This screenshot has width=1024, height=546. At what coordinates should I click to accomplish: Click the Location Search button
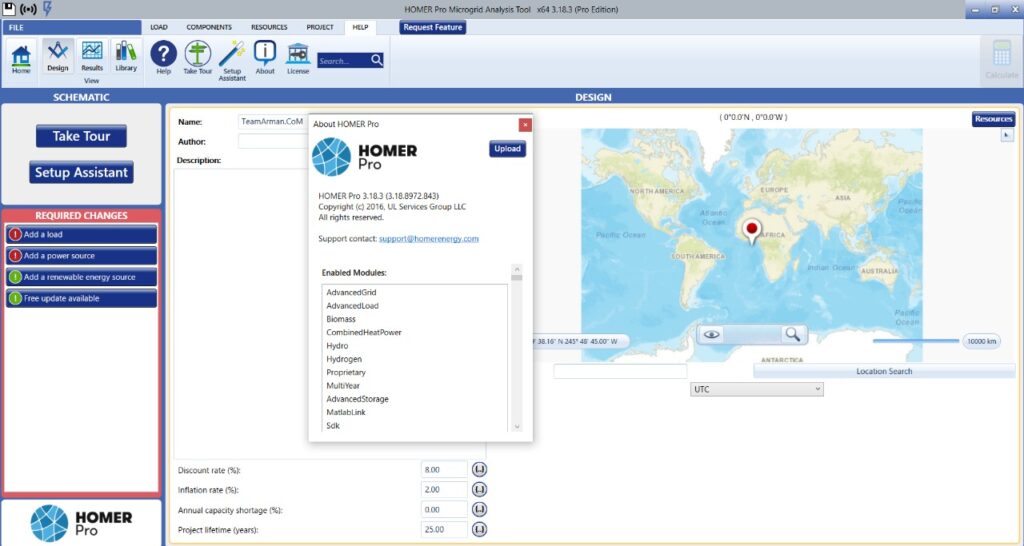pyautogui.click(x=884, y=371)
